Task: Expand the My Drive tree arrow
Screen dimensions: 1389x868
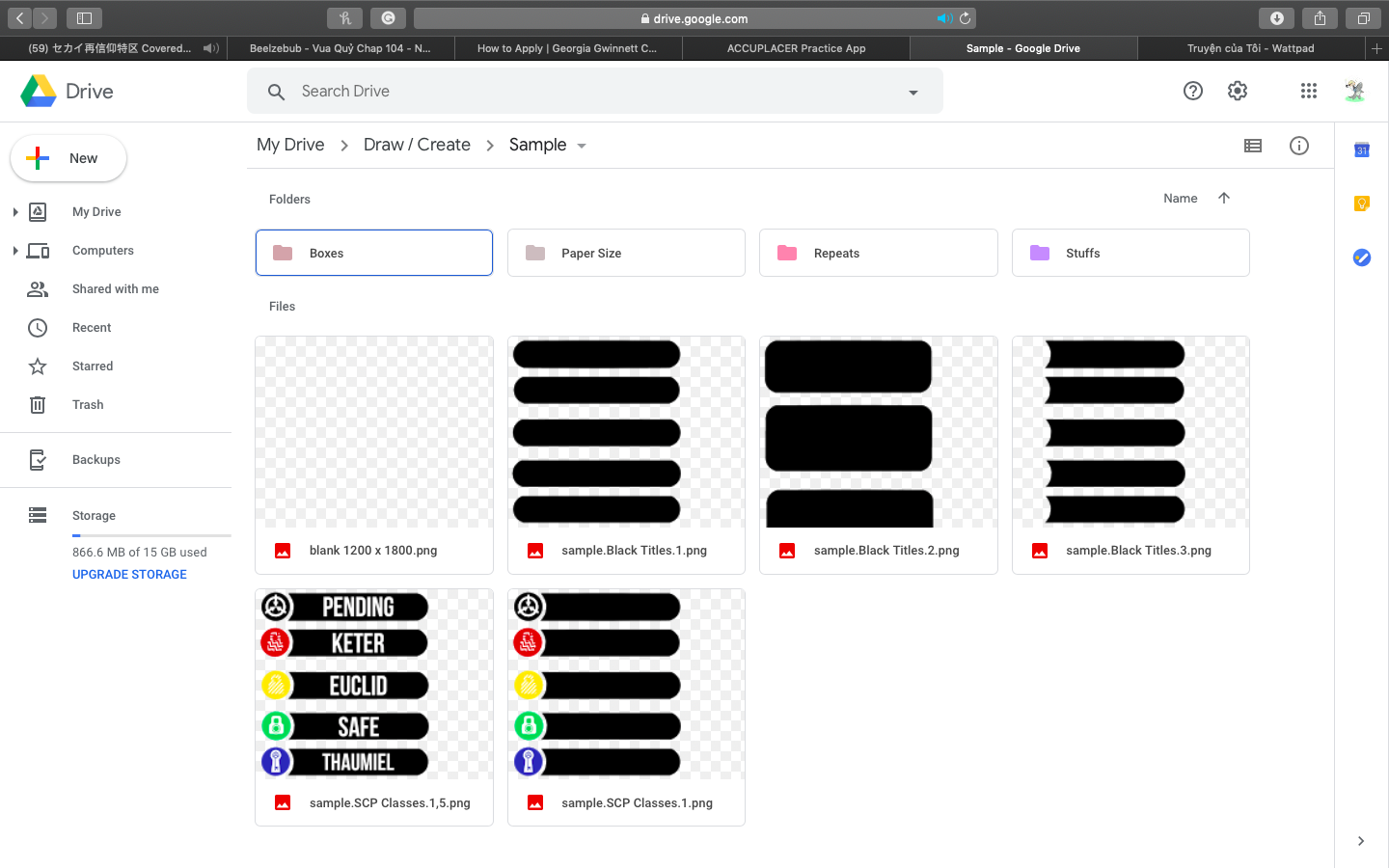Action: (15, 212)
